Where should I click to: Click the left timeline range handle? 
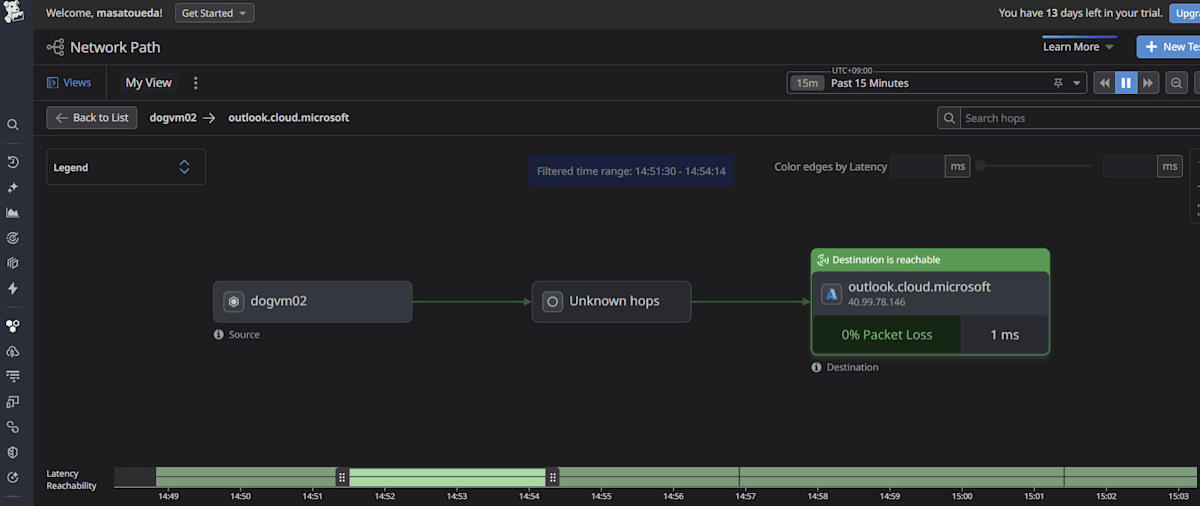(x=342, y=477)
